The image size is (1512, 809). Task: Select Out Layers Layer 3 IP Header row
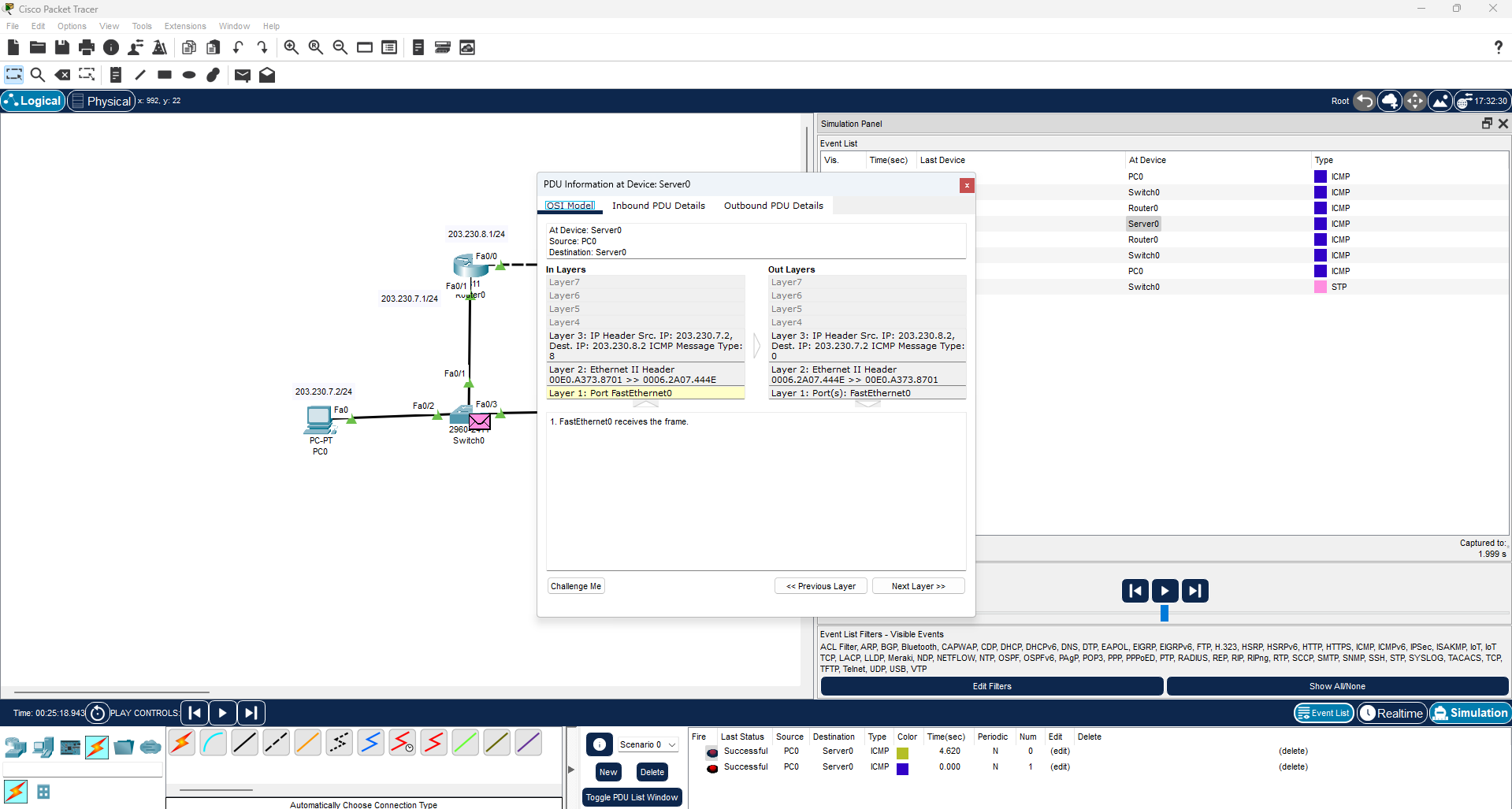[867, 346]
